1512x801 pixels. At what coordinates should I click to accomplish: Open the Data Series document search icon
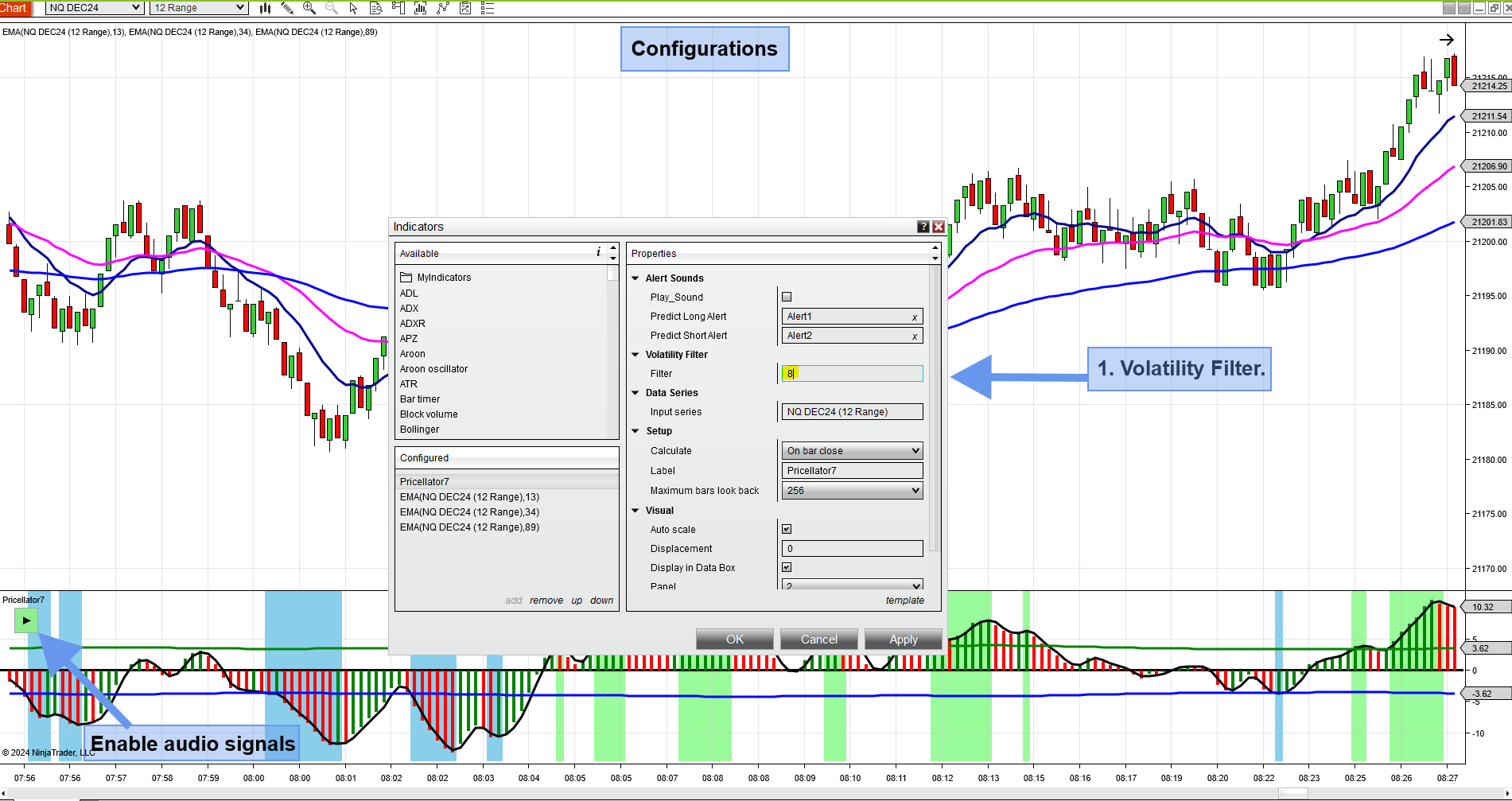376,8
